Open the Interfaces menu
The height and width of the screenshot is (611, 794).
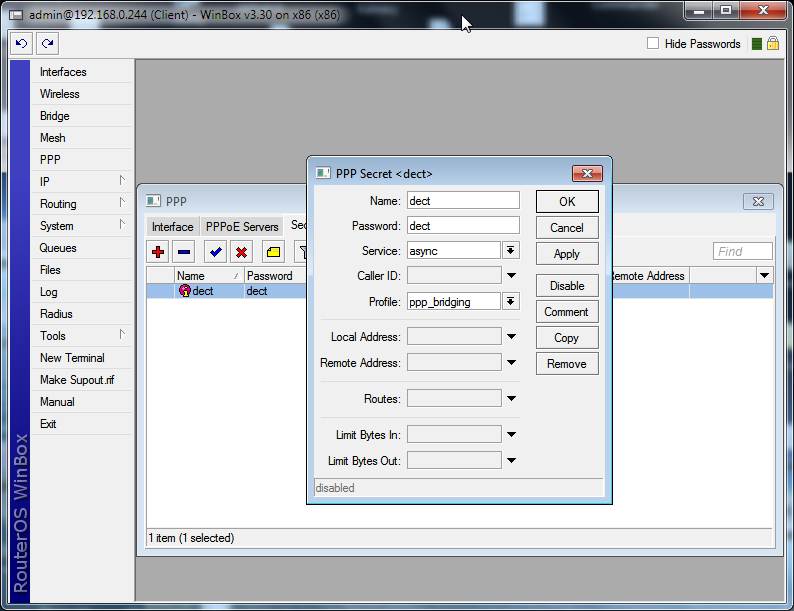point(63,72)
